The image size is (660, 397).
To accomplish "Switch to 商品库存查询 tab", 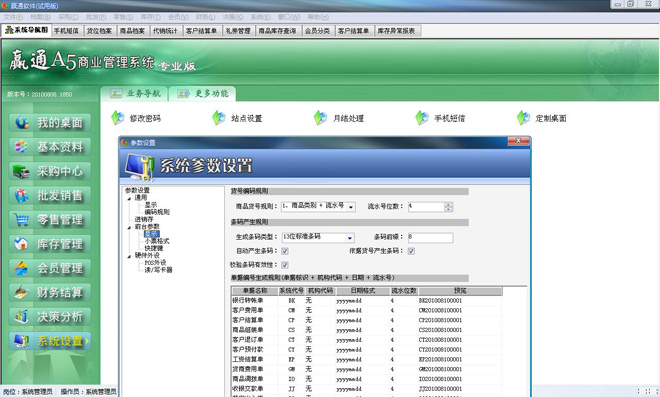I will click(277, 31).
